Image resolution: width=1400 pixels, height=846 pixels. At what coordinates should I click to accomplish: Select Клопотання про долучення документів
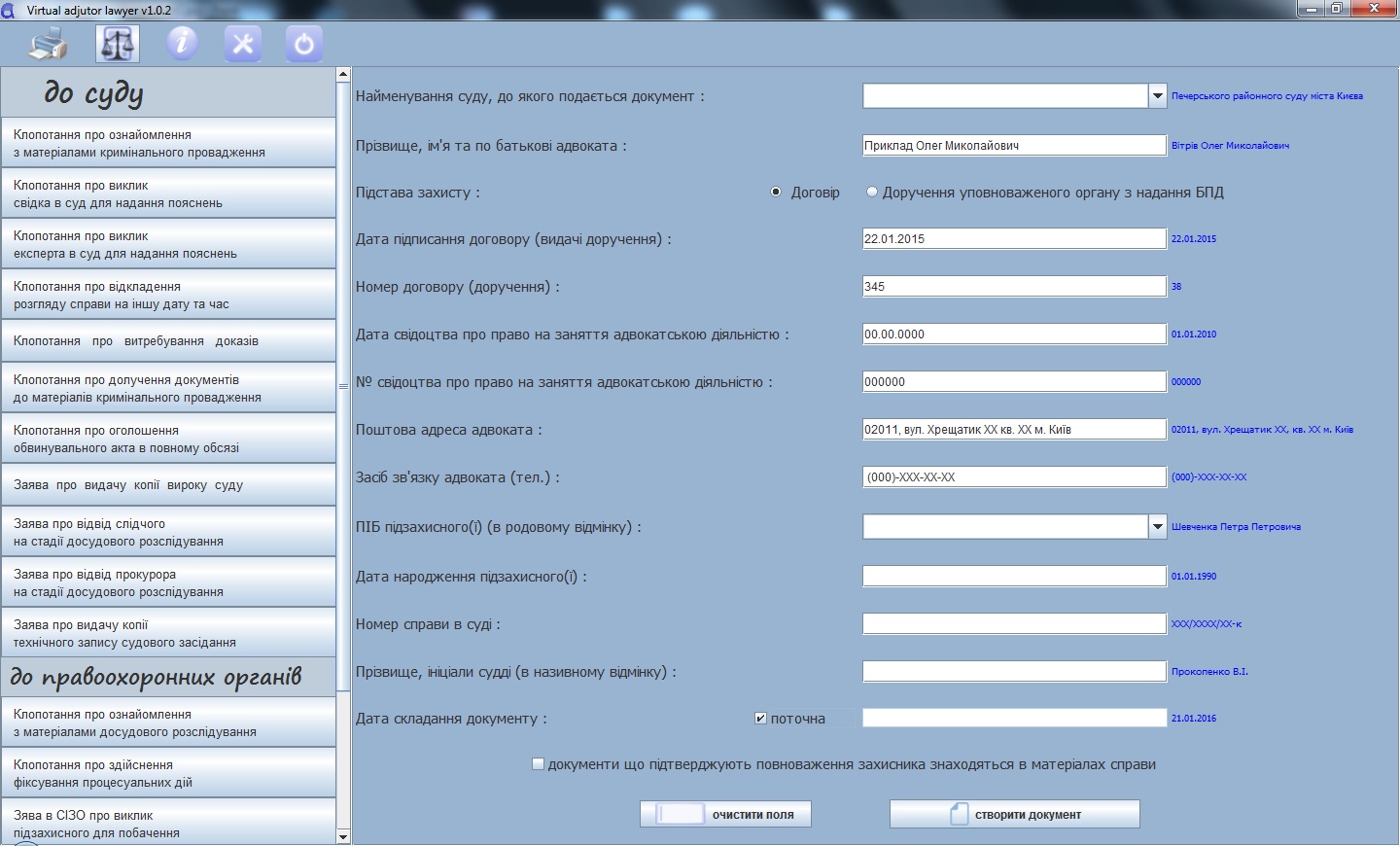[168, 389]
